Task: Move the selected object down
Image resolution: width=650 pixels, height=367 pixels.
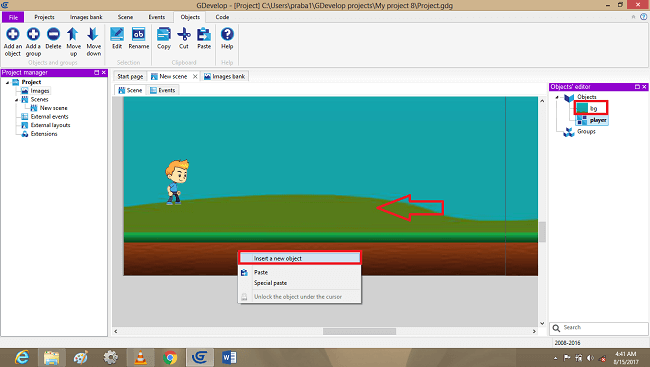Action: pos(93,34)
